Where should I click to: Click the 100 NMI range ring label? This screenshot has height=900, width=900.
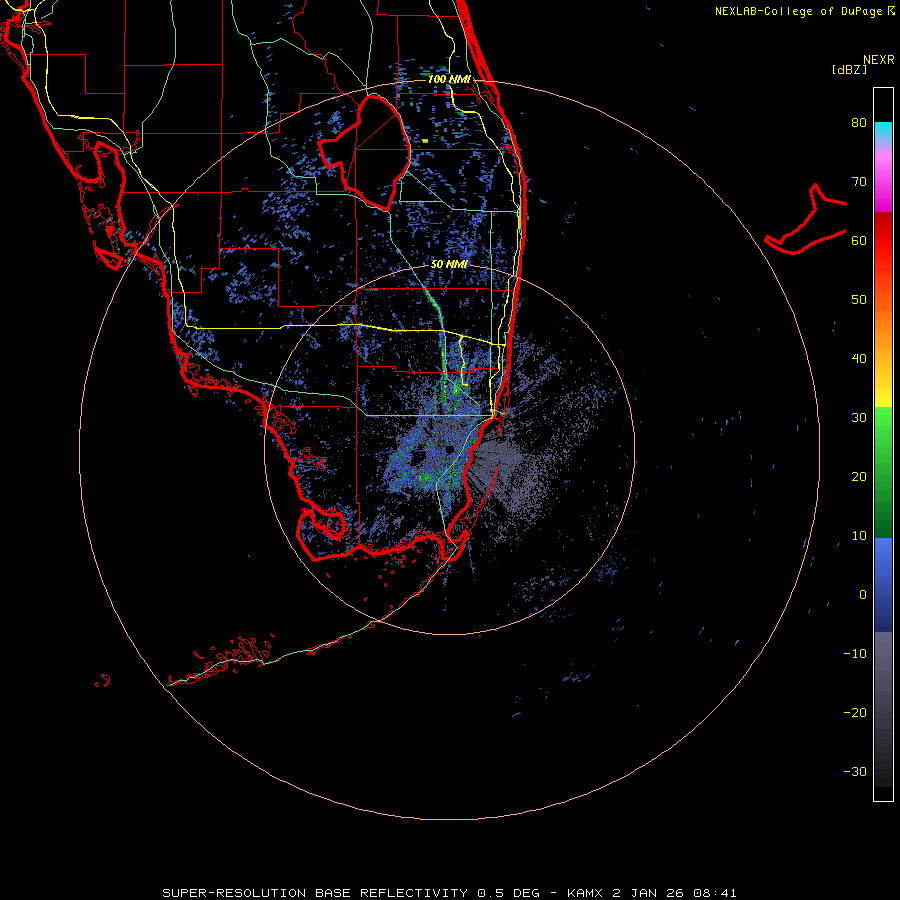[449, 79]
